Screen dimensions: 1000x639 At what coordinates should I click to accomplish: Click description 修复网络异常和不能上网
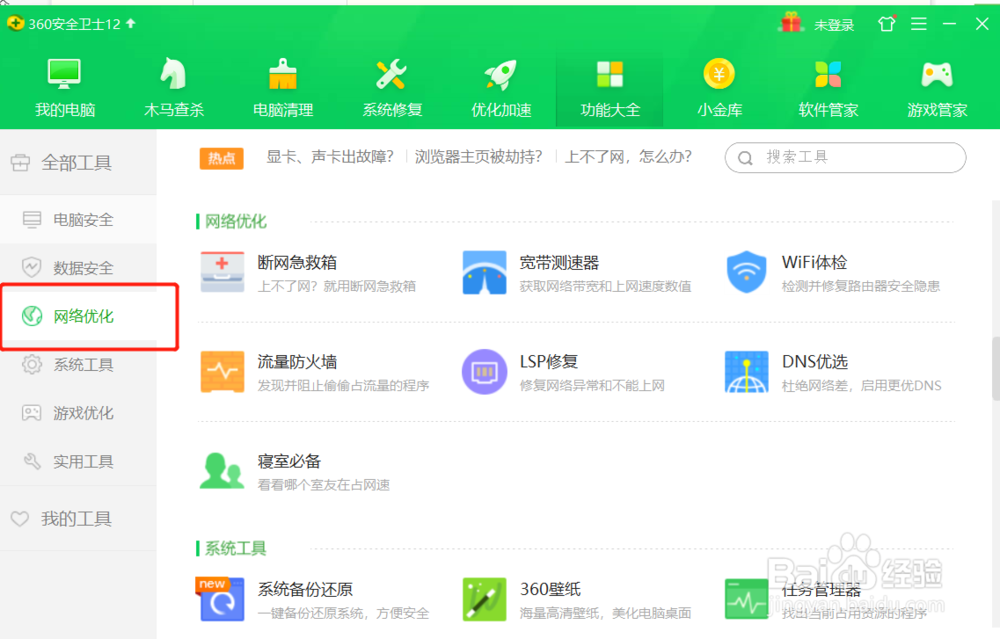tap(592, 386)
